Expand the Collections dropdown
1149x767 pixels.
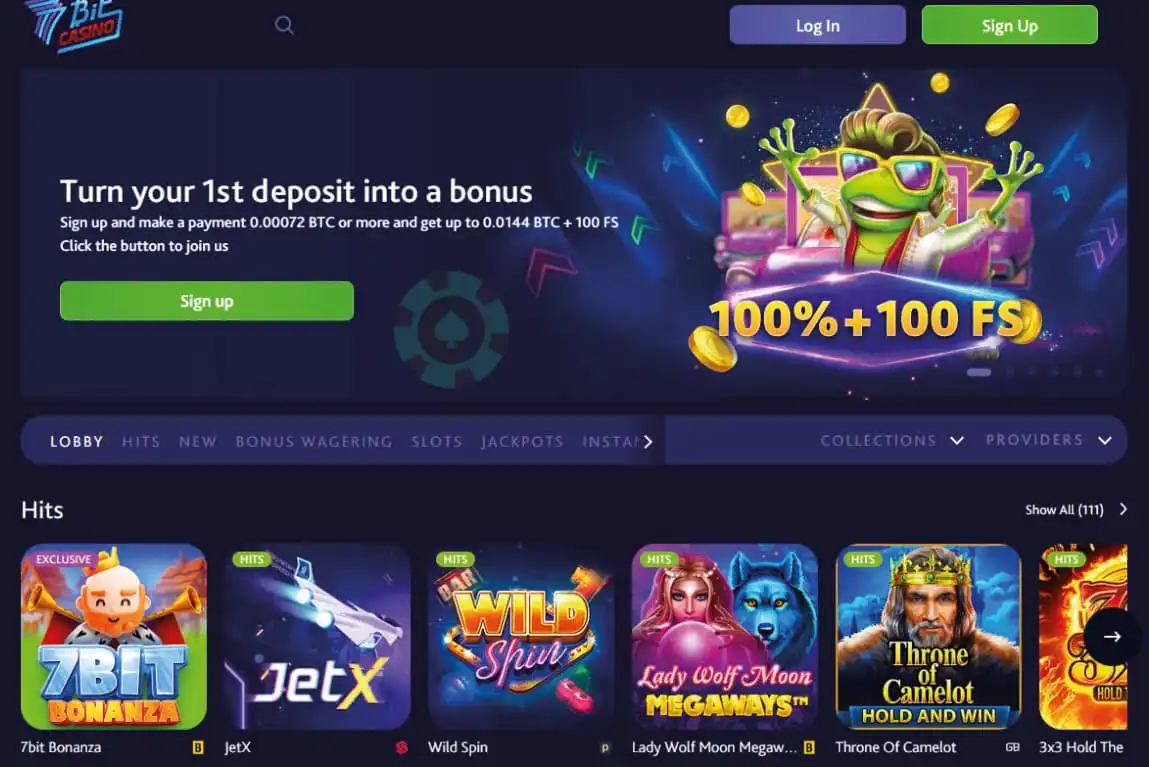coord(891,440)
